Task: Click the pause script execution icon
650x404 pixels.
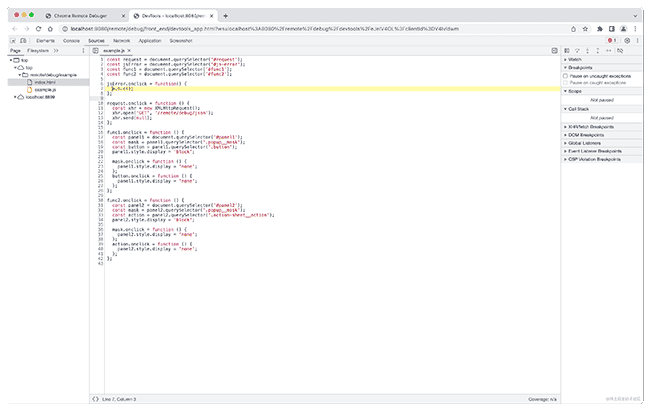Action: click(x=567, y=51)
